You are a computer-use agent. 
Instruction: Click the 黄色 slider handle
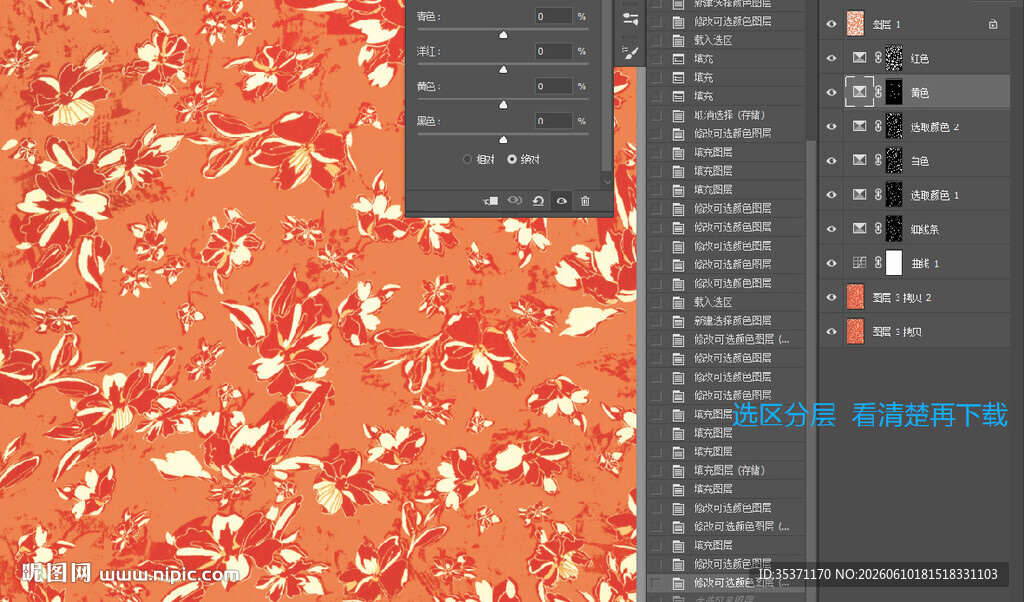tap(503, 104)
